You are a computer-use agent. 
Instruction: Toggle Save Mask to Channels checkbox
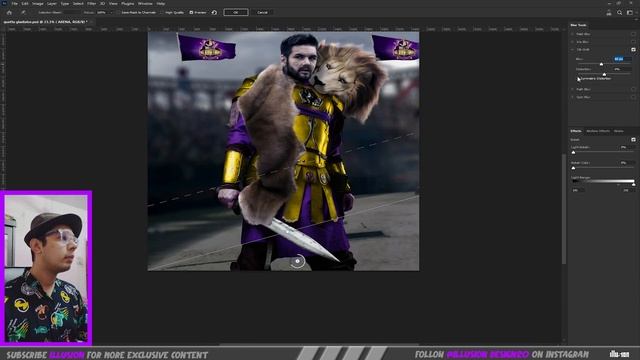(x=119, y=13)
